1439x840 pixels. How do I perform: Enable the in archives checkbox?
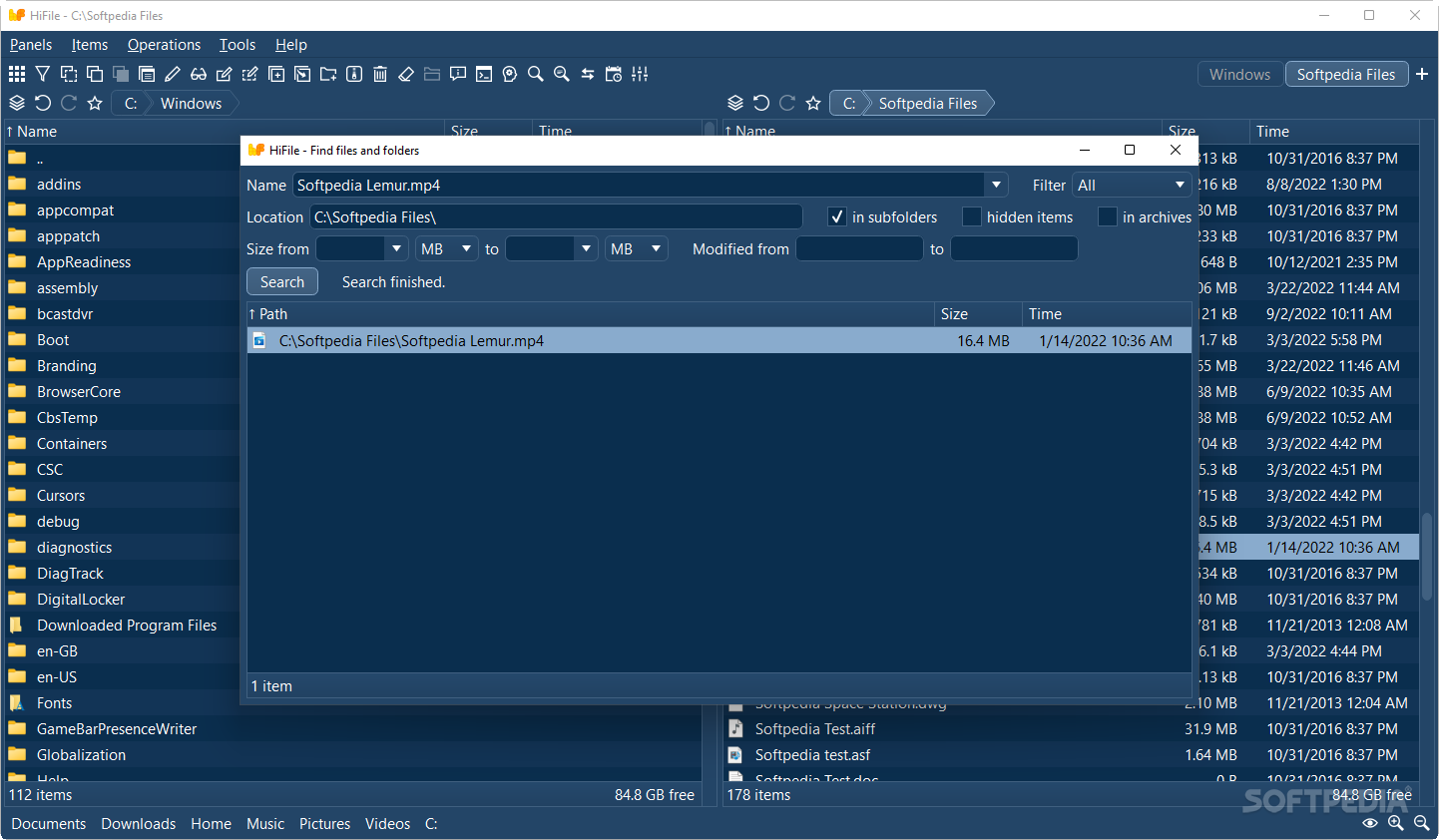1108,216
